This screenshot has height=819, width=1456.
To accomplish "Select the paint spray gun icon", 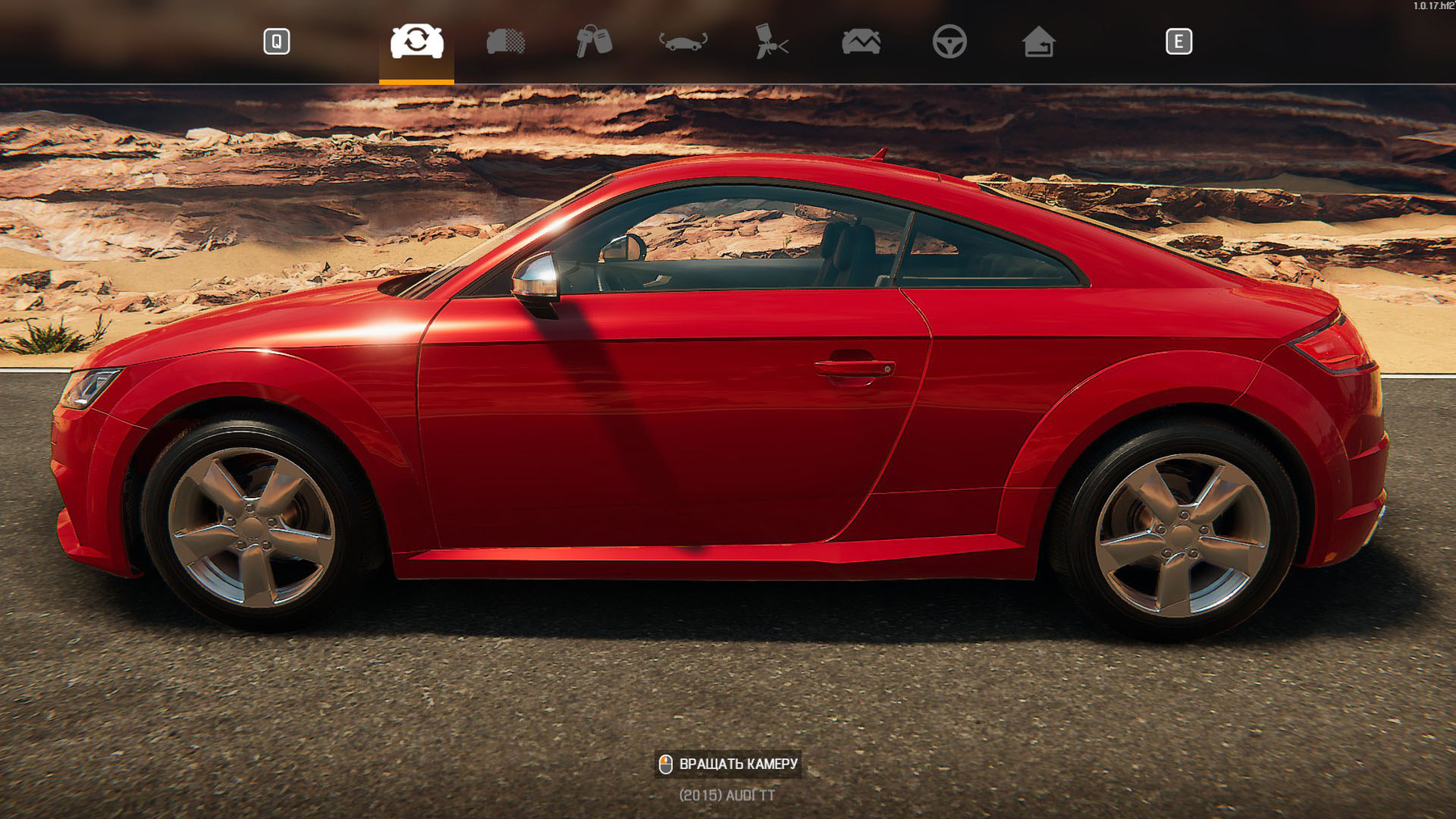I will click(771, 41).
